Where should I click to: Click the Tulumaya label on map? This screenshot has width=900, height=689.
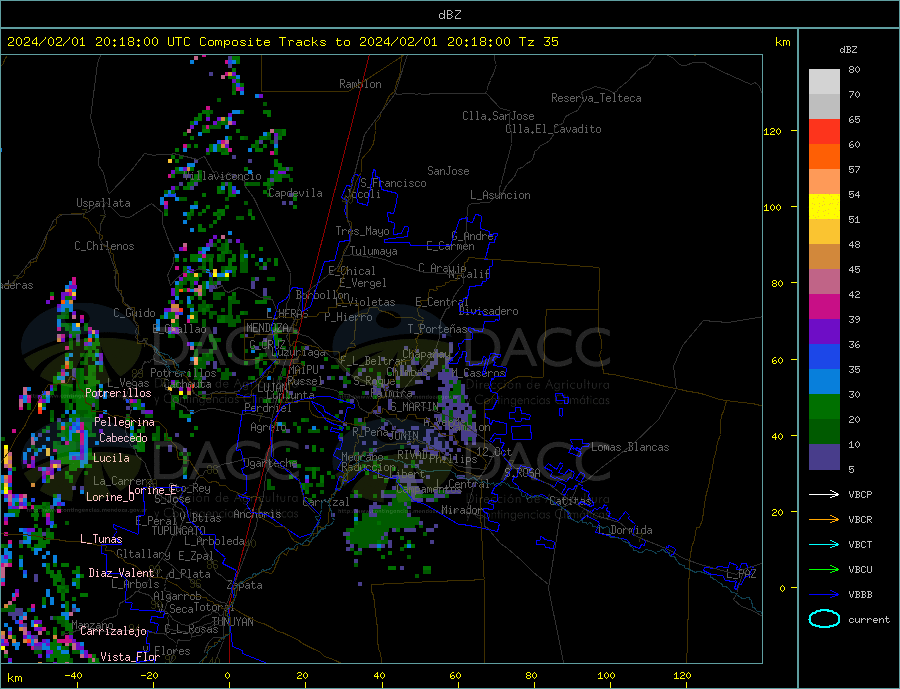374,251
